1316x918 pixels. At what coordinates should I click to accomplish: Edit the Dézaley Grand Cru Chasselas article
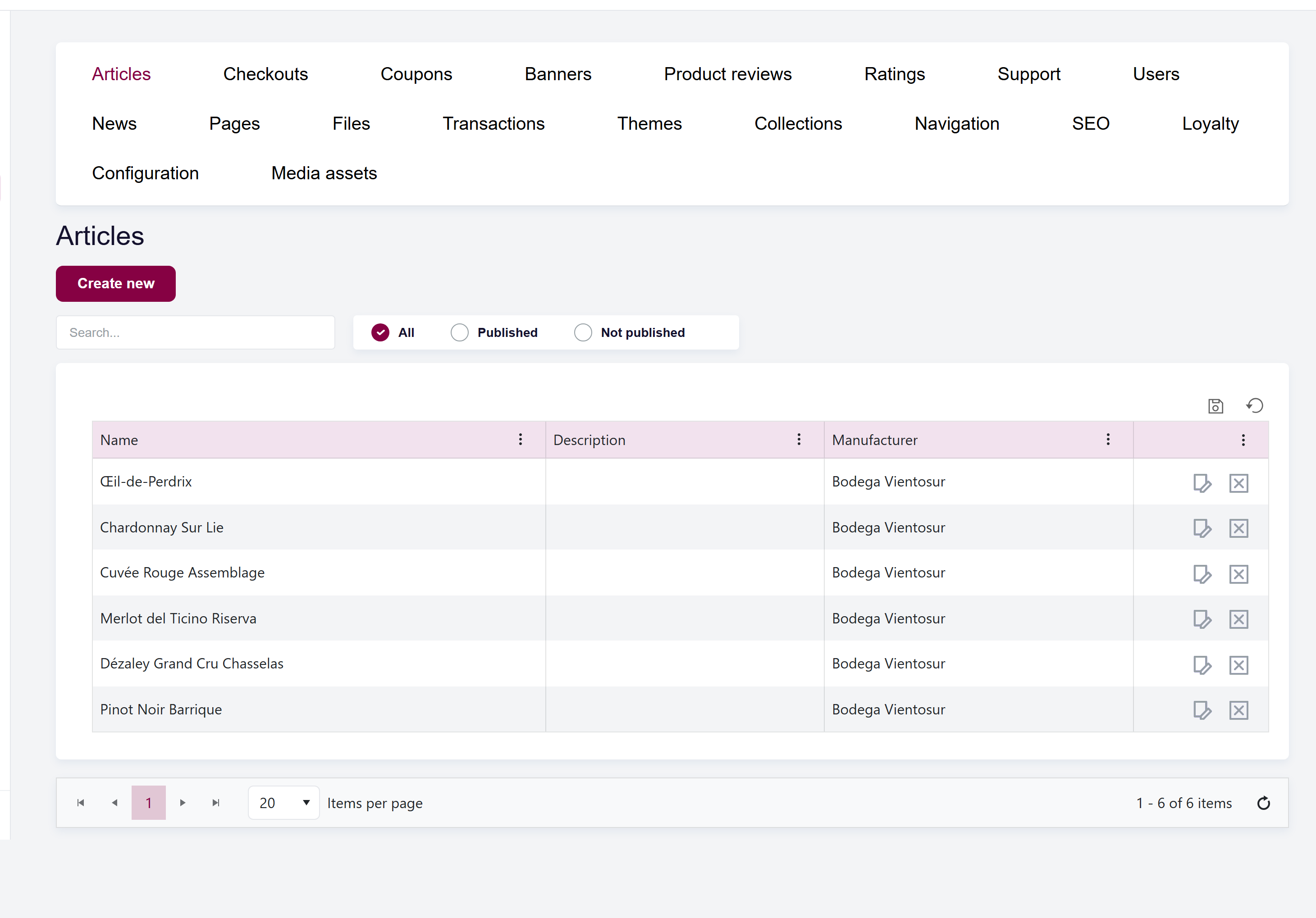point(1202,665)
